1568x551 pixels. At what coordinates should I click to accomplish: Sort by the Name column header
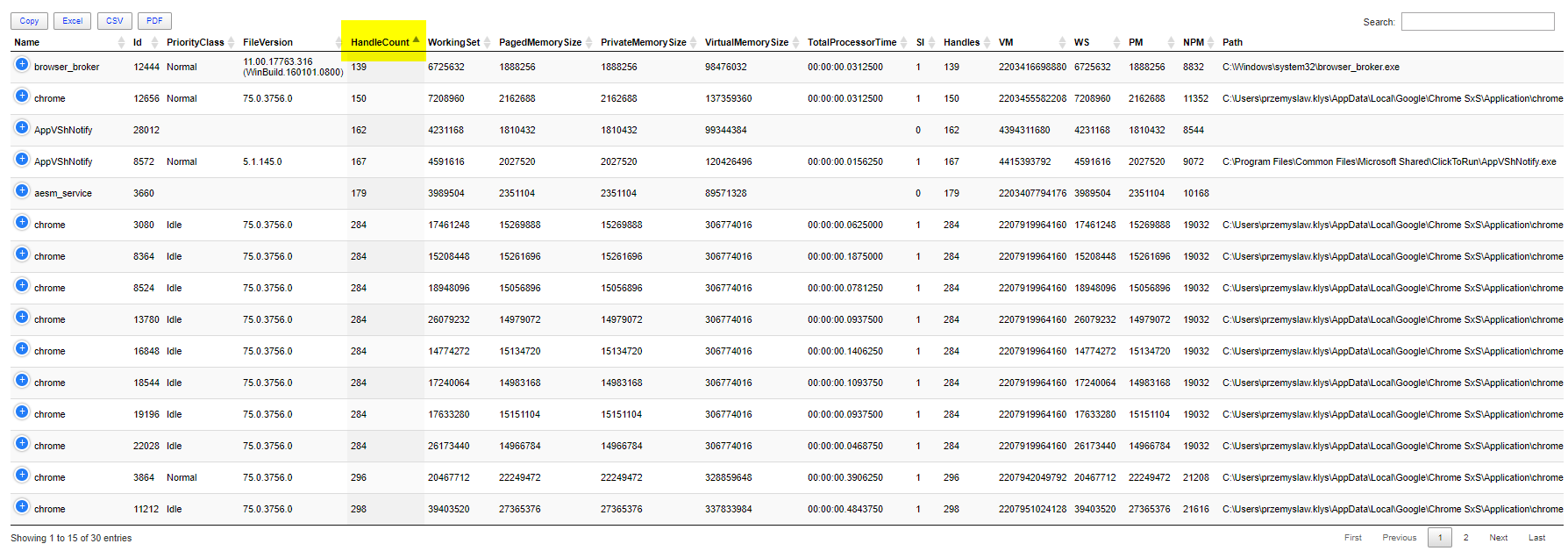[26, 42]
